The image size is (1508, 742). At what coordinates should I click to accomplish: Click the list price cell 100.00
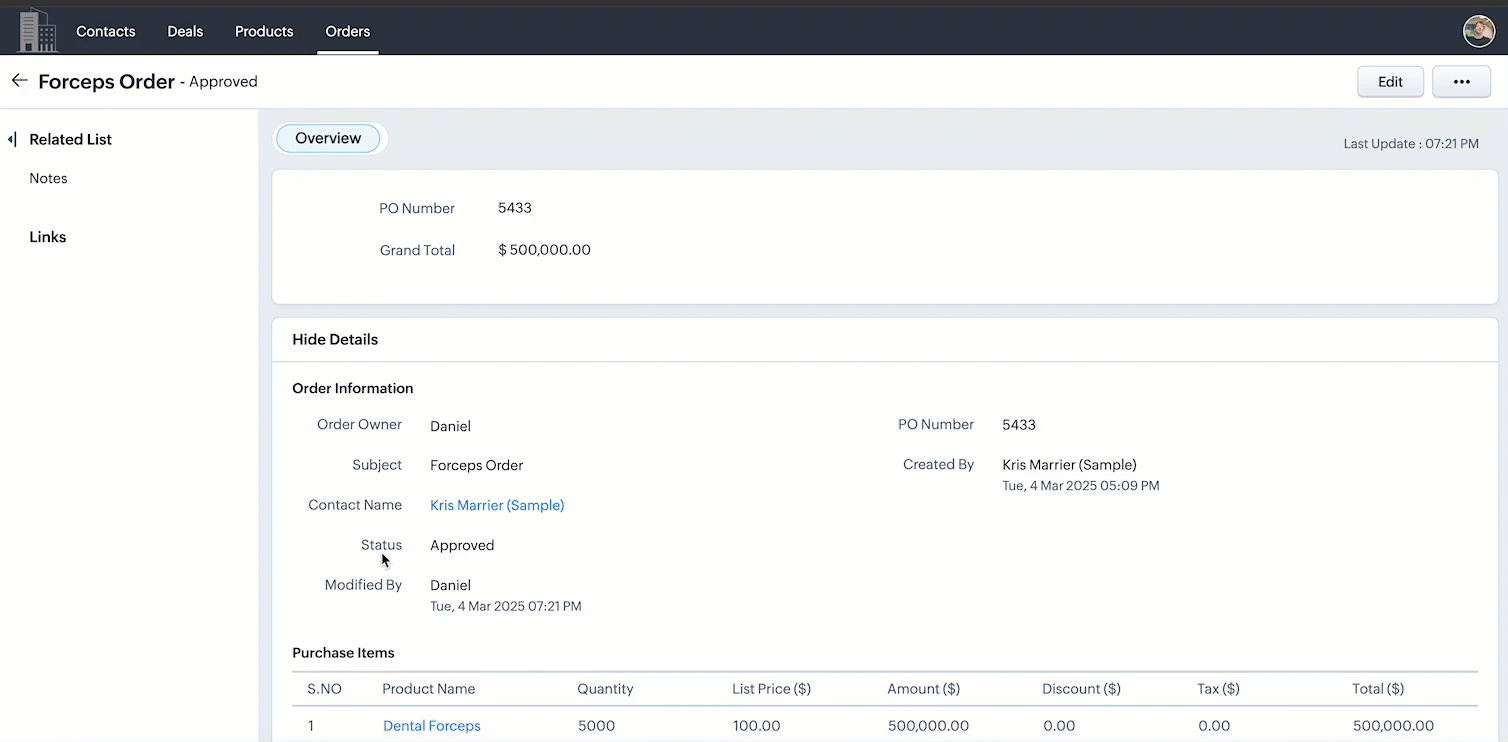pyautogui.click(x=756, y=726)
